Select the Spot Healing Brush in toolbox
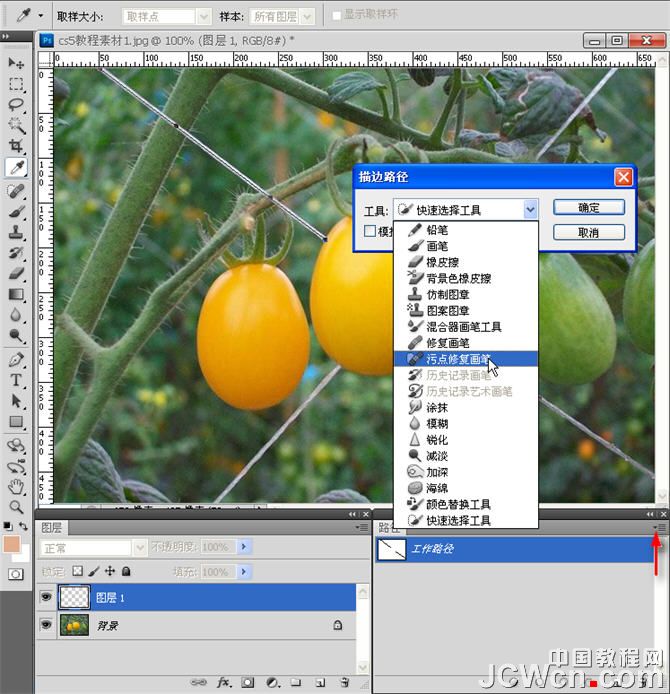 coord(16,191)
